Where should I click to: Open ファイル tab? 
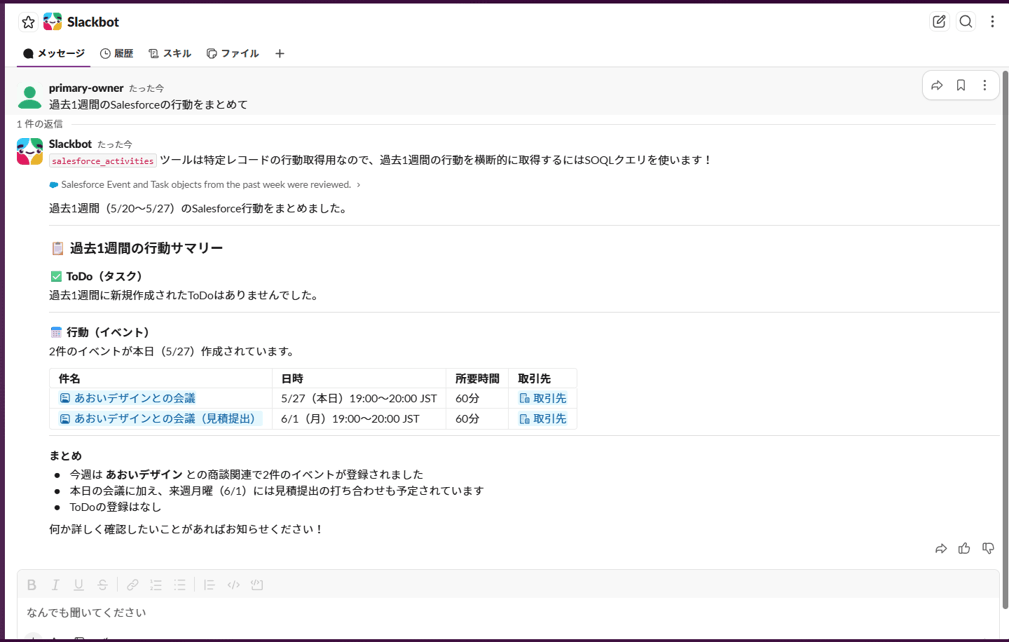[232, 53]
